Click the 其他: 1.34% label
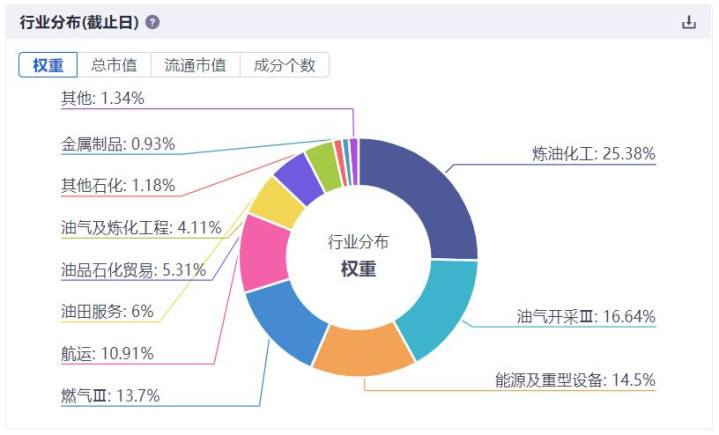Screen dimensions: 719x435 tap(103, 98)
